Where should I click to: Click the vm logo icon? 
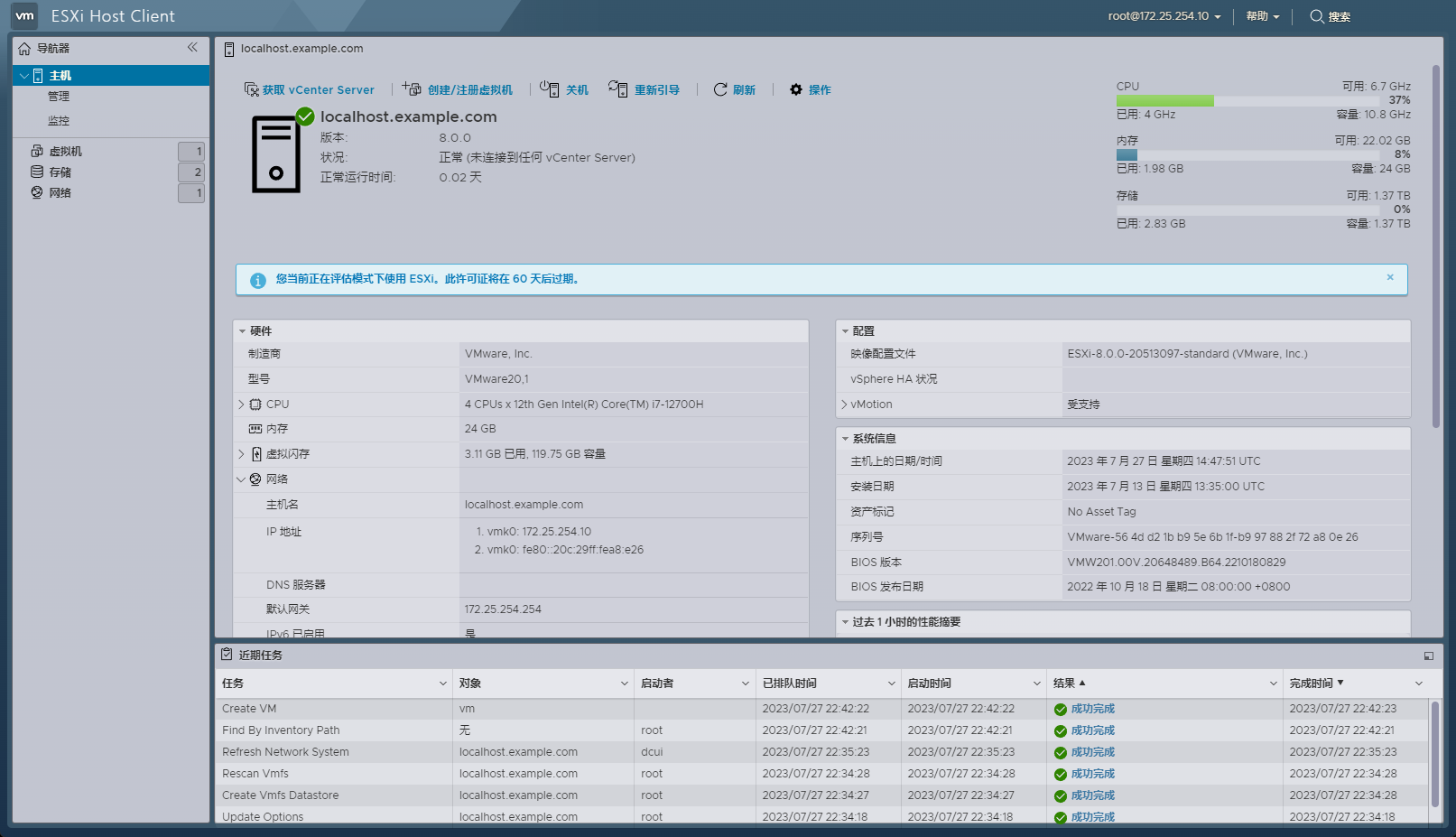24,15
